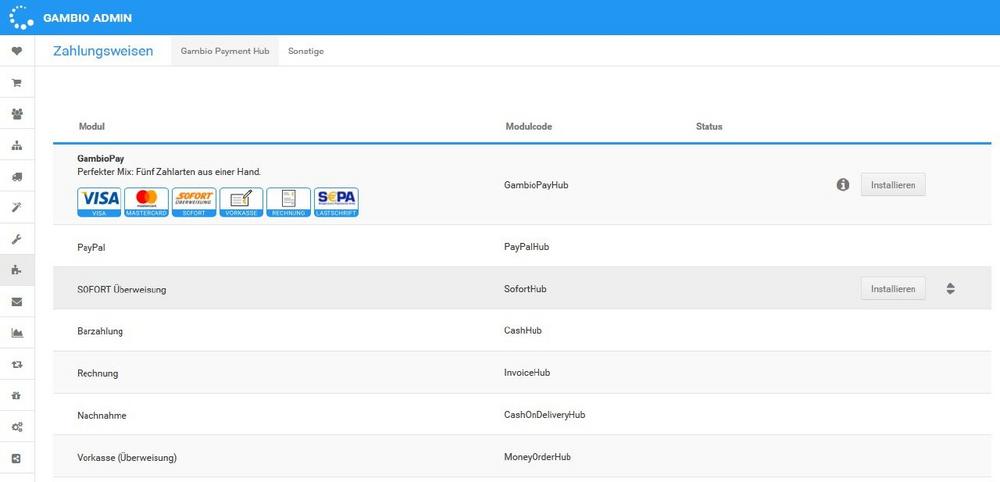1000x482 pixels.
Task: Select the Vorkasse (Überweisung) module row
Action: click(x=522, y=456)
